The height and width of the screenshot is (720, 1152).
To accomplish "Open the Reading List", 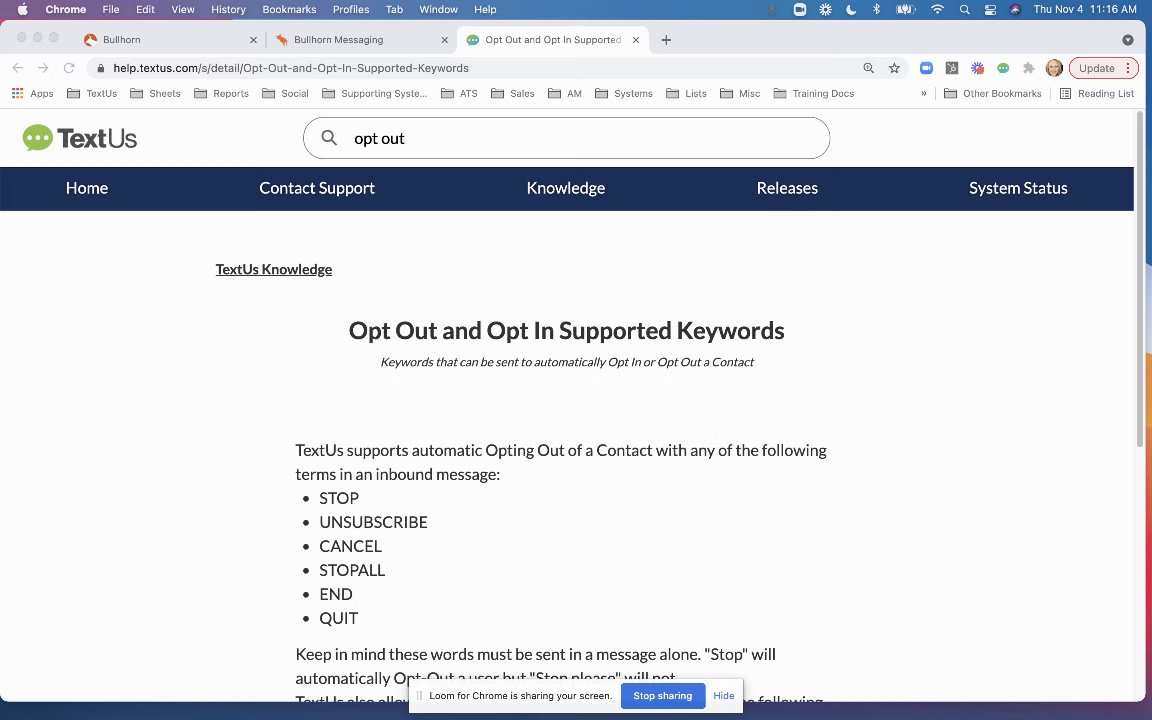I will [1097, 93].
